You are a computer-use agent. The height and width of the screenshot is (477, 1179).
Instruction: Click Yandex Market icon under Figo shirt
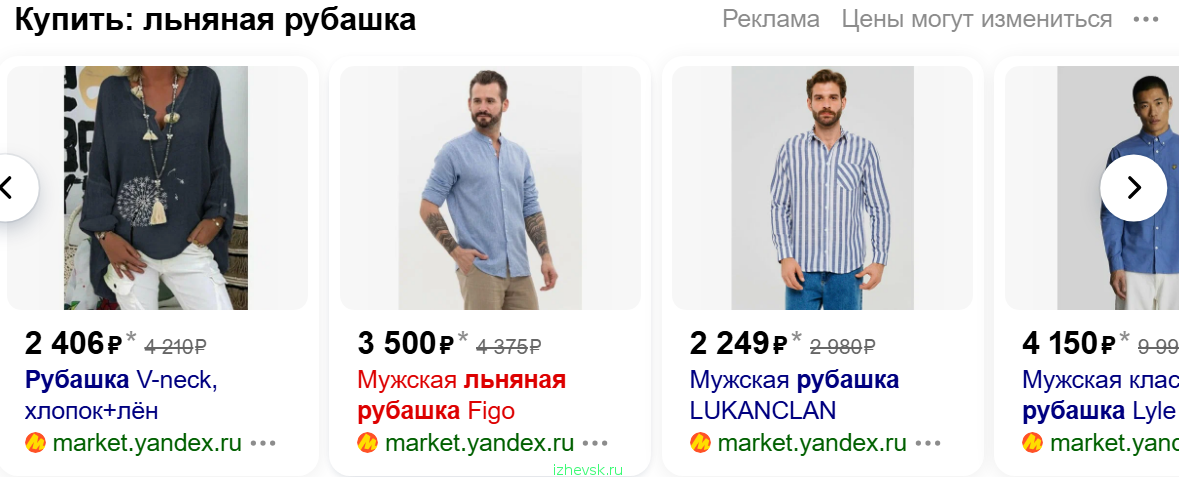pyautogui.click(x=368, y=442)
